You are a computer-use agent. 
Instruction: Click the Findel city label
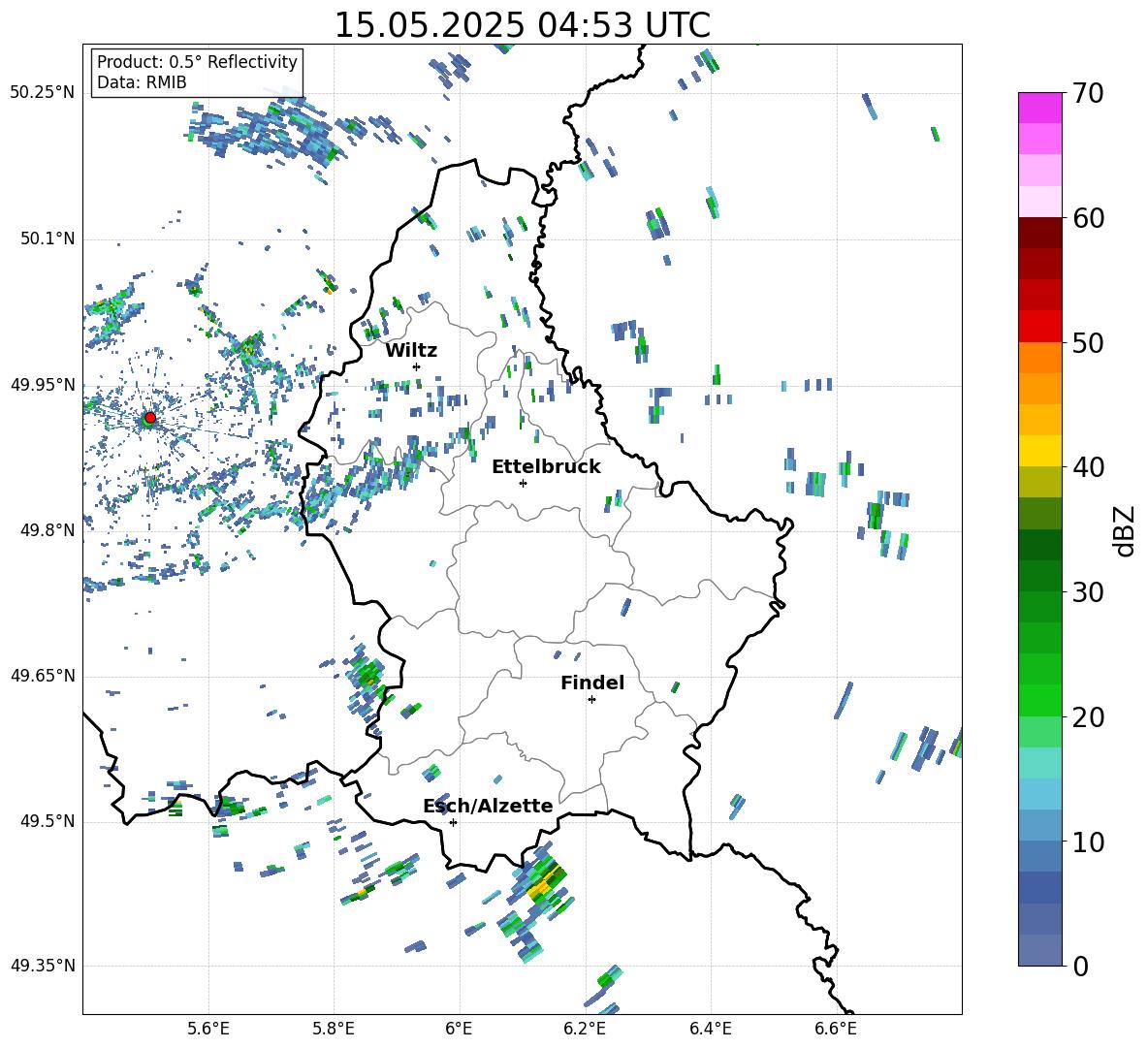point(592,683)
